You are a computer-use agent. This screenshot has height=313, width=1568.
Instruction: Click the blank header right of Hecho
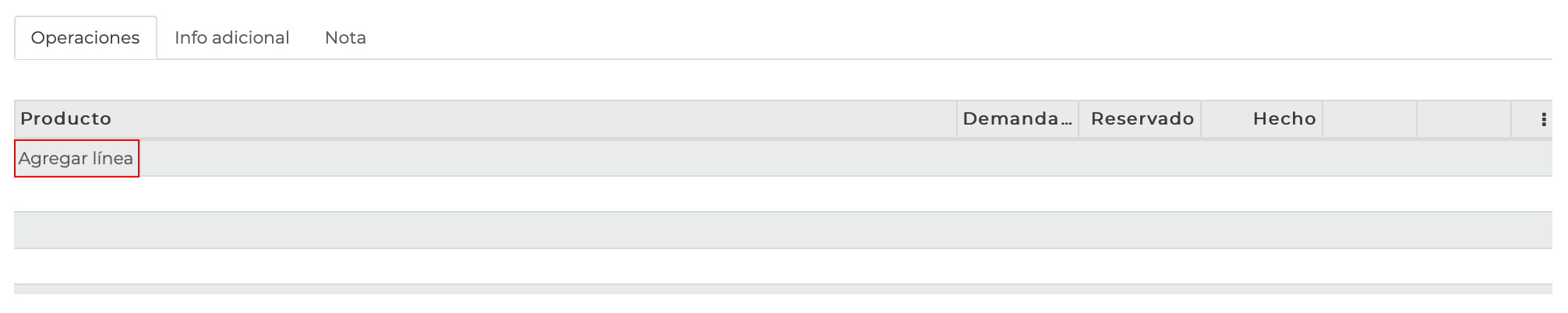pos(1369,119)
